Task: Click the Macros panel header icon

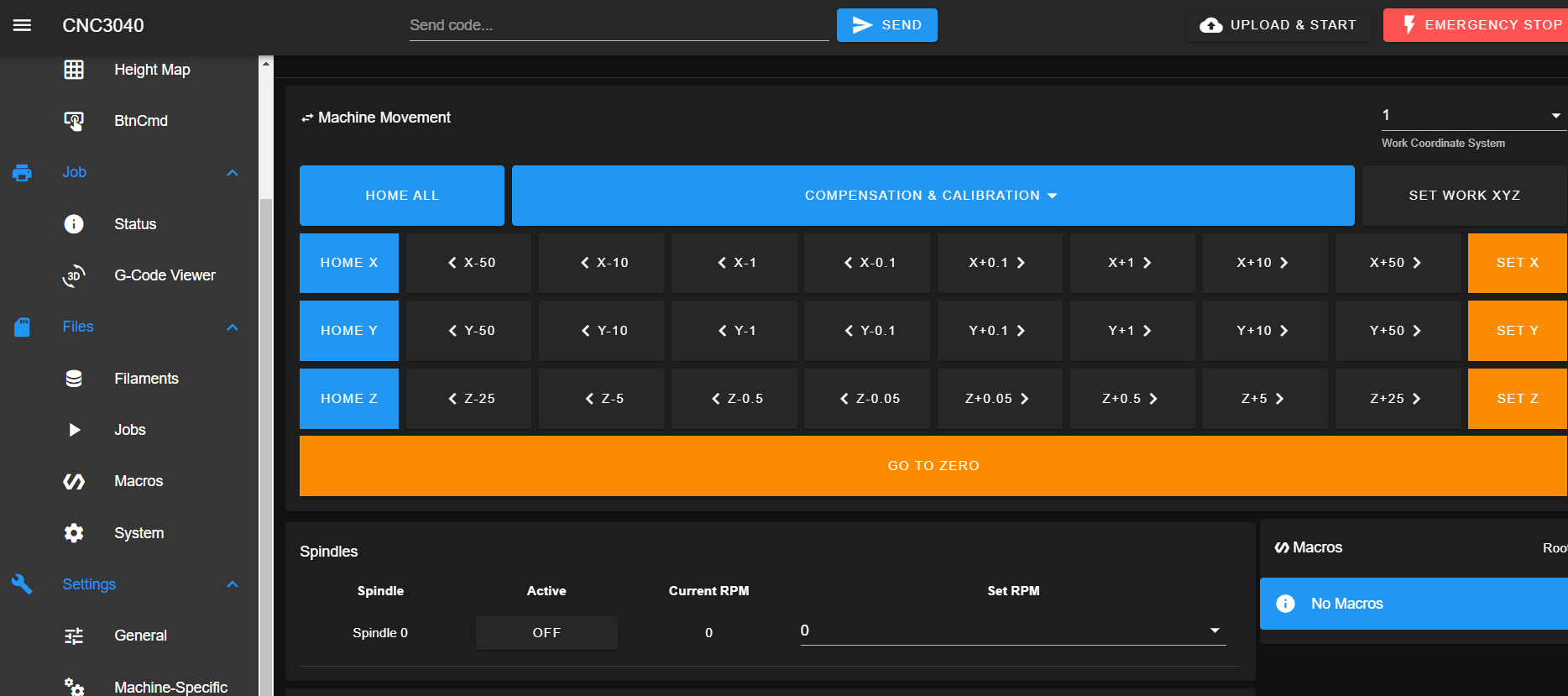Action: (x=1282, y=547)
